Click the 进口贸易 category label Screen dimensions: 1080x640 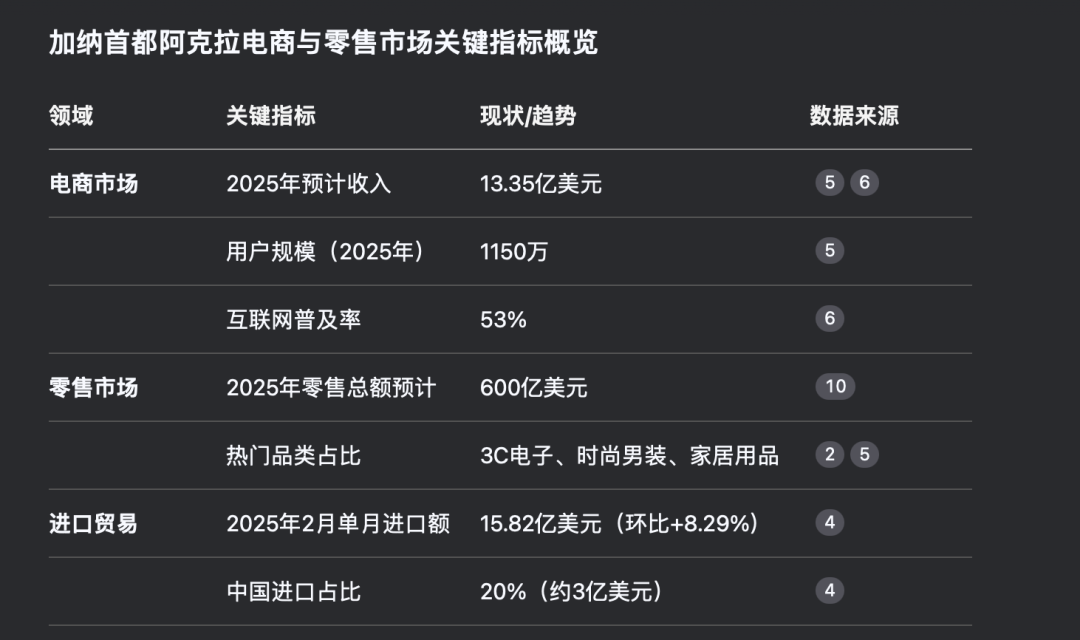click(x=94, y=524)
